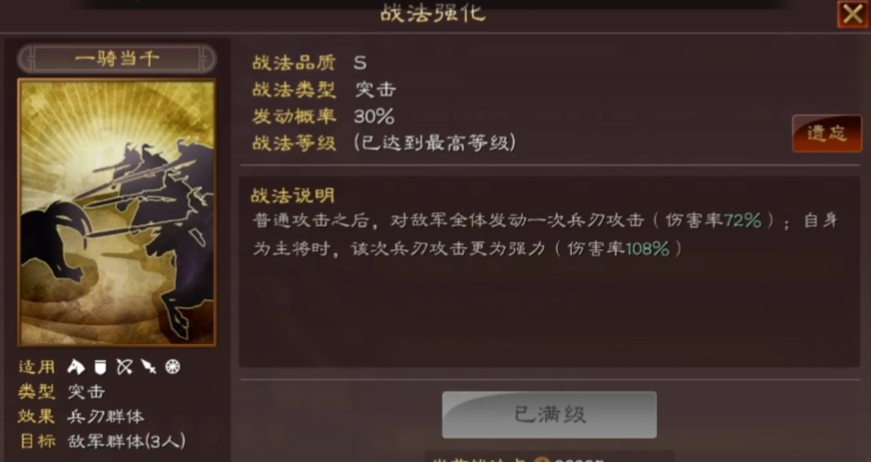Click the siege wheel troop icon
This screenshot has width=871, height=462.
tap(173, 366)
